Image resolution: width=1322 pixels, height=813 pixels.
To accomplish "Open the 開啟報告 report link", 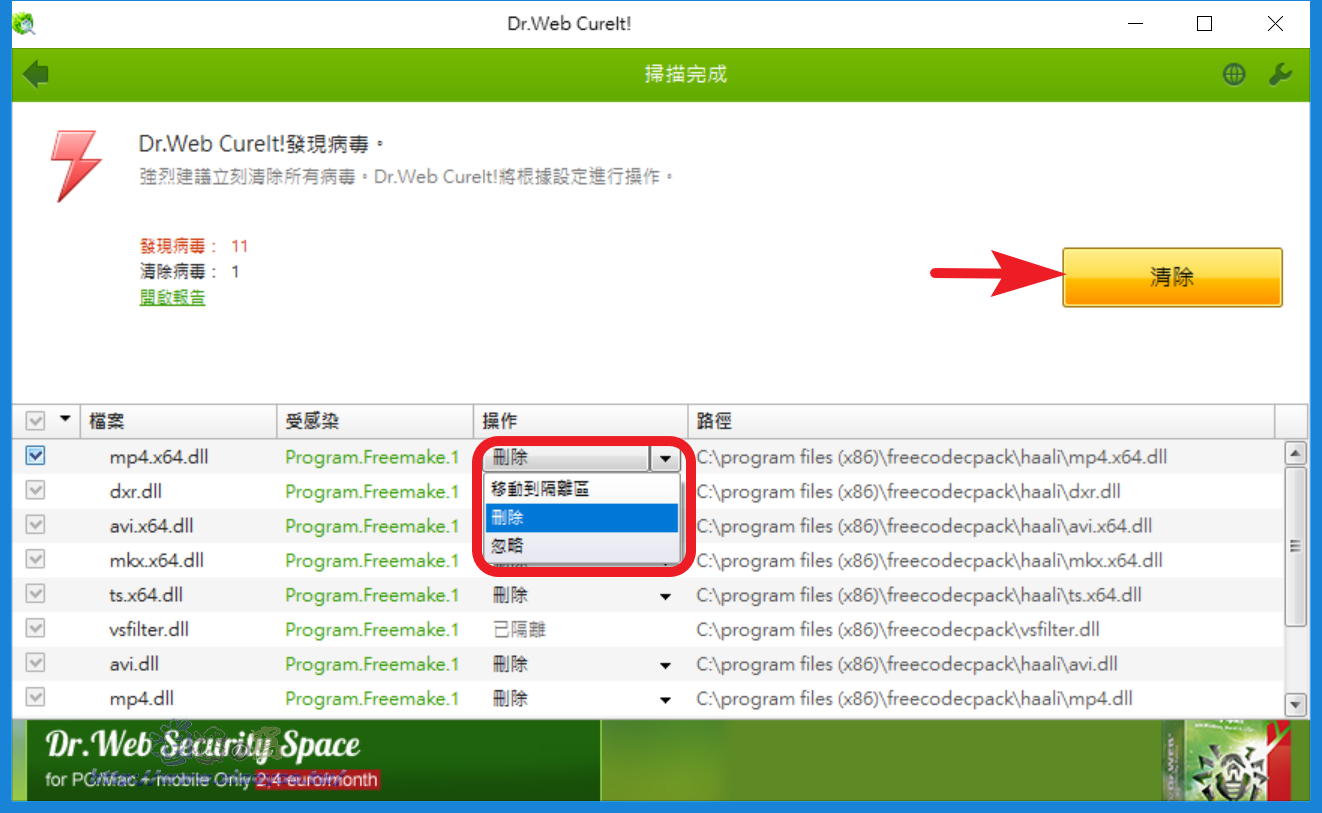I will (x=172, y=297).
